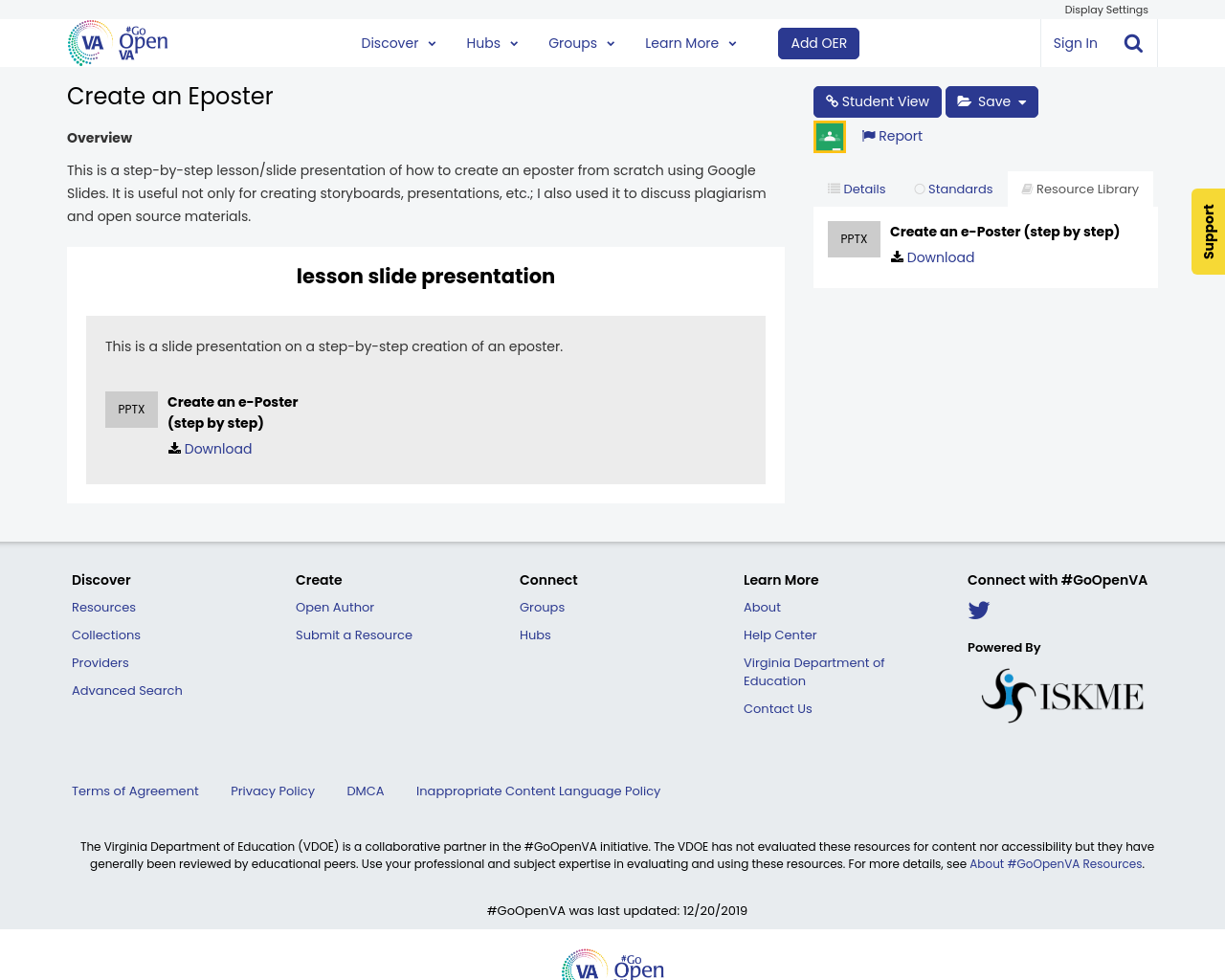Open Student View
1225x980 pixels.
click(878, 101)
